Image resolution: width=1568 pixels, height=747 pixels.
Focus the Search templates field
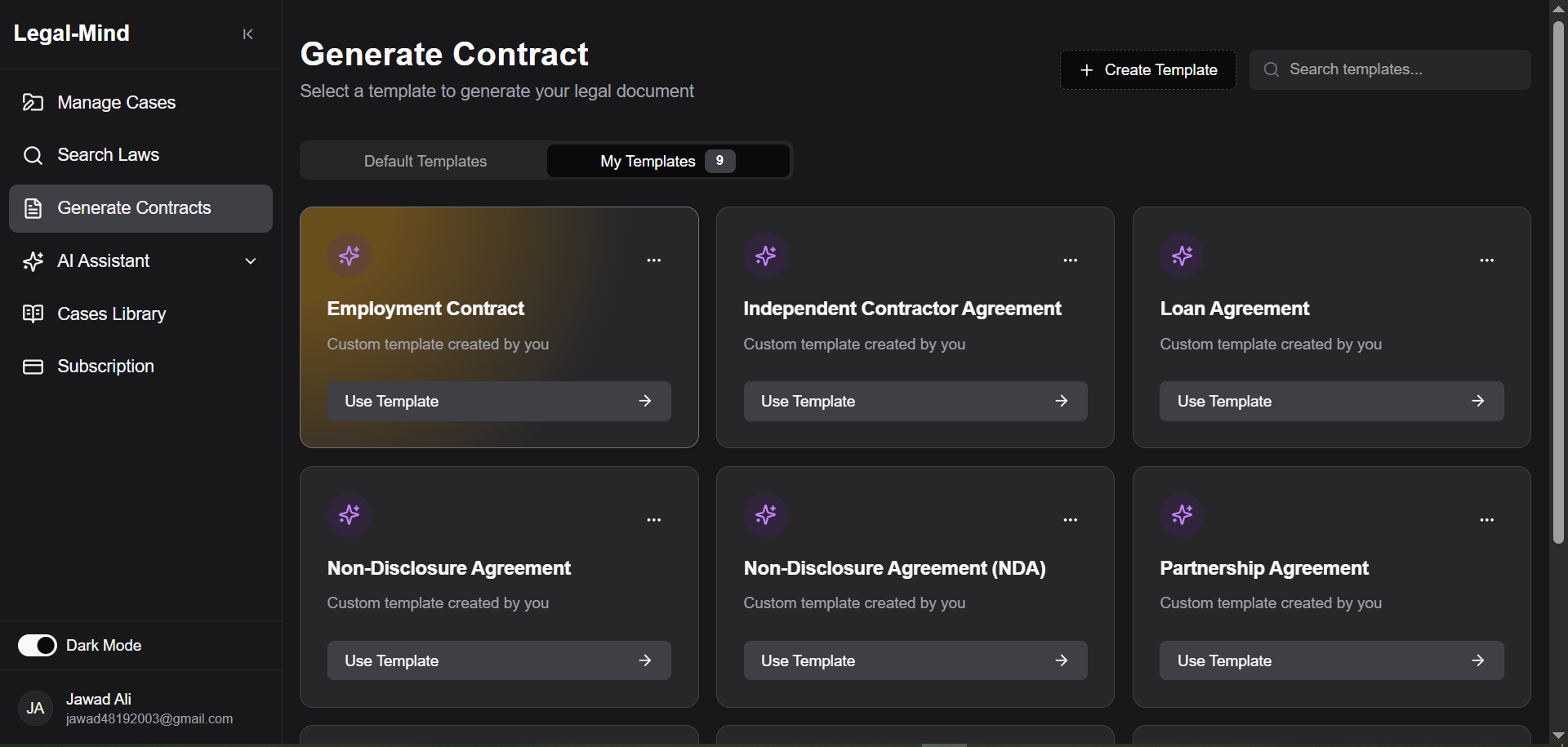click(1390, 70)
